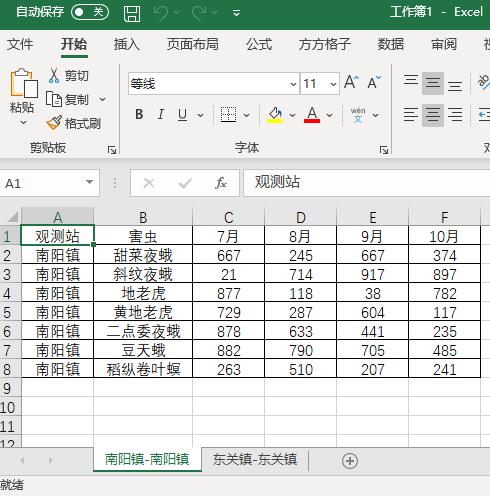Toggle Underline formatting

(x=182, y=115)
